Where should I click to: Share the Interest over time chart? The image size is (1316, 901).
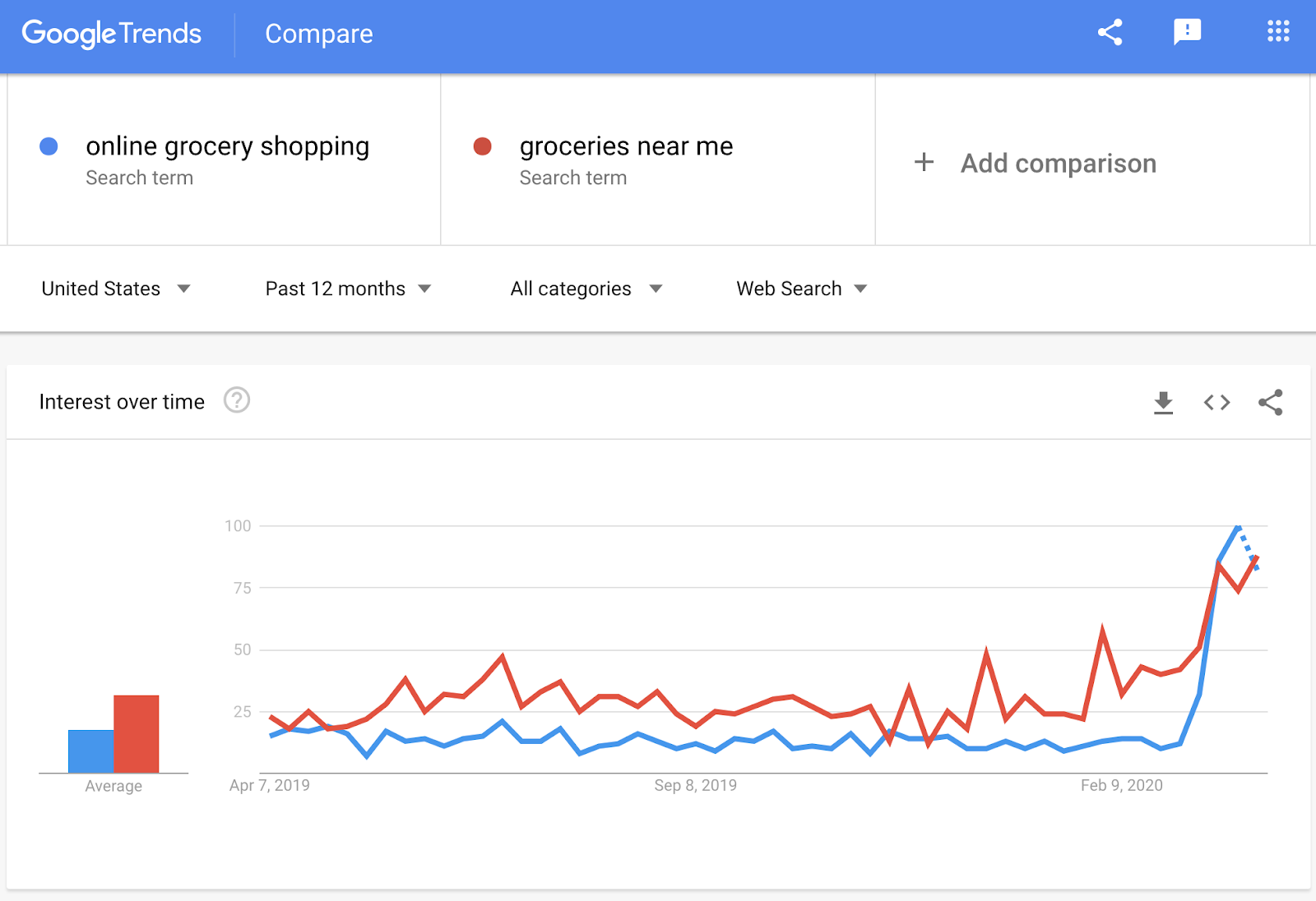[1270, 403]
